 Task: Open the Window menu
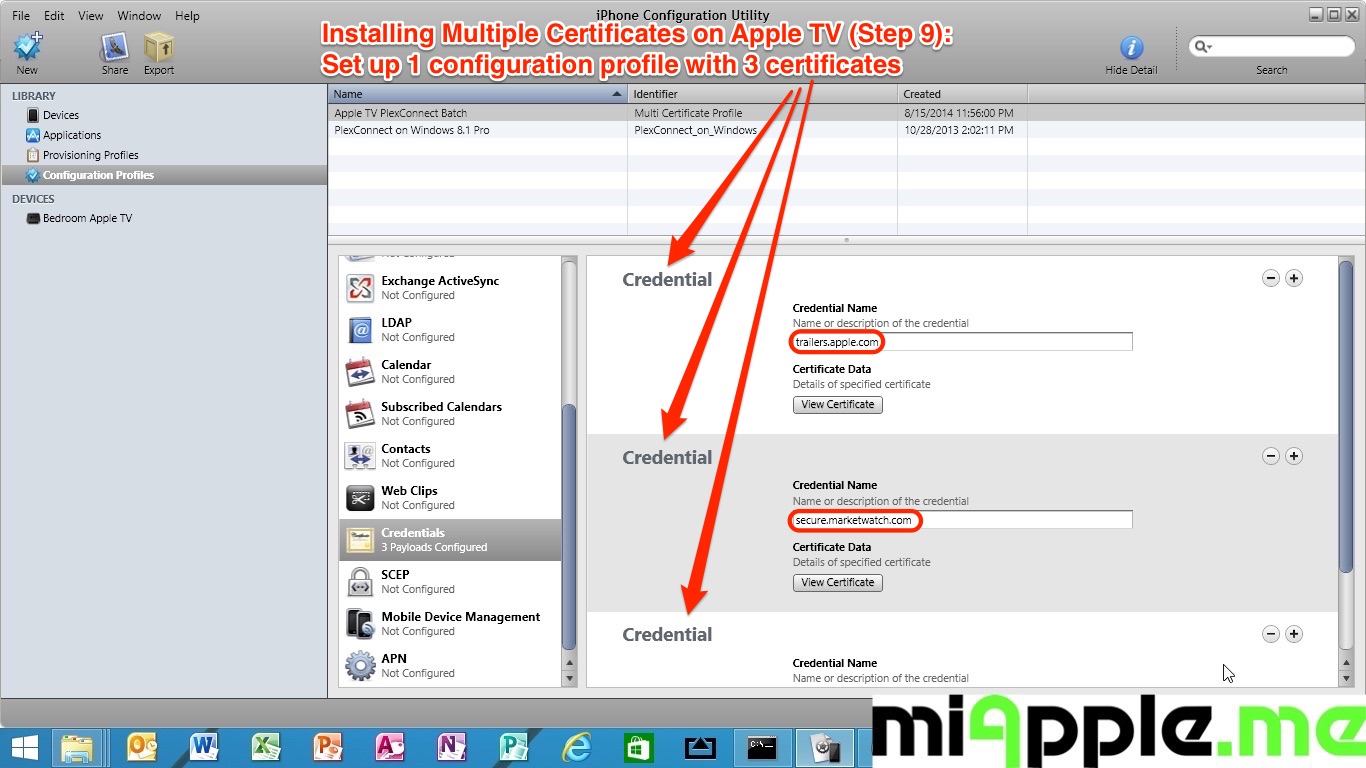[139, 16]
